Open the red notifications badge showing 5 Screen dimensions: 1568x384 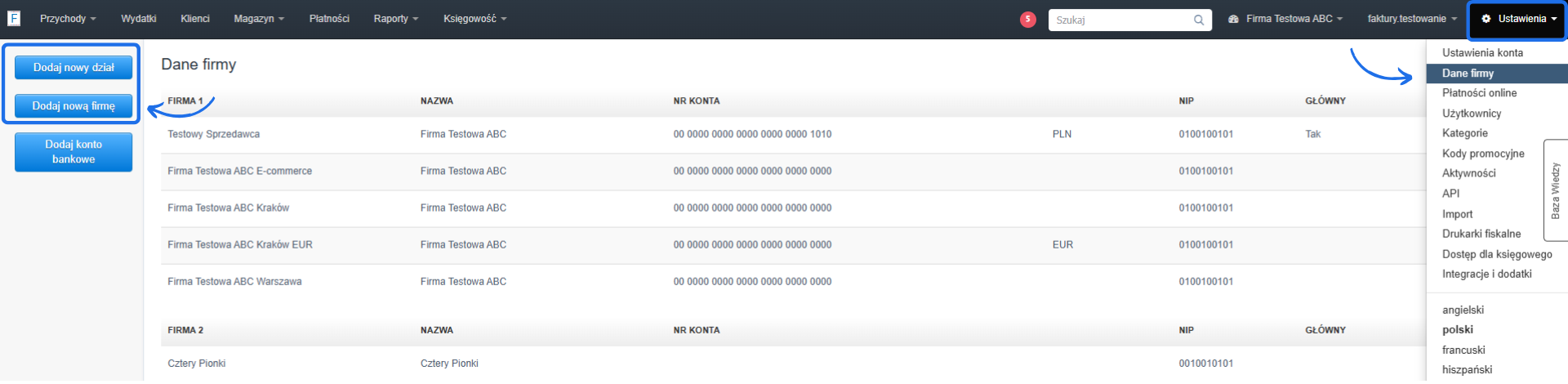tap(1028, 19)
